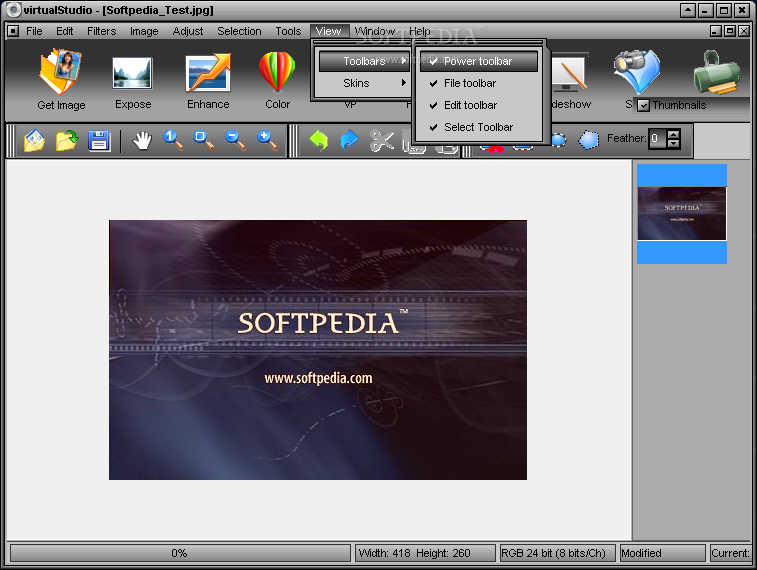Undo with the green arrow
The height and width of the screenshot is (570, 757).
tap(319, 140)
